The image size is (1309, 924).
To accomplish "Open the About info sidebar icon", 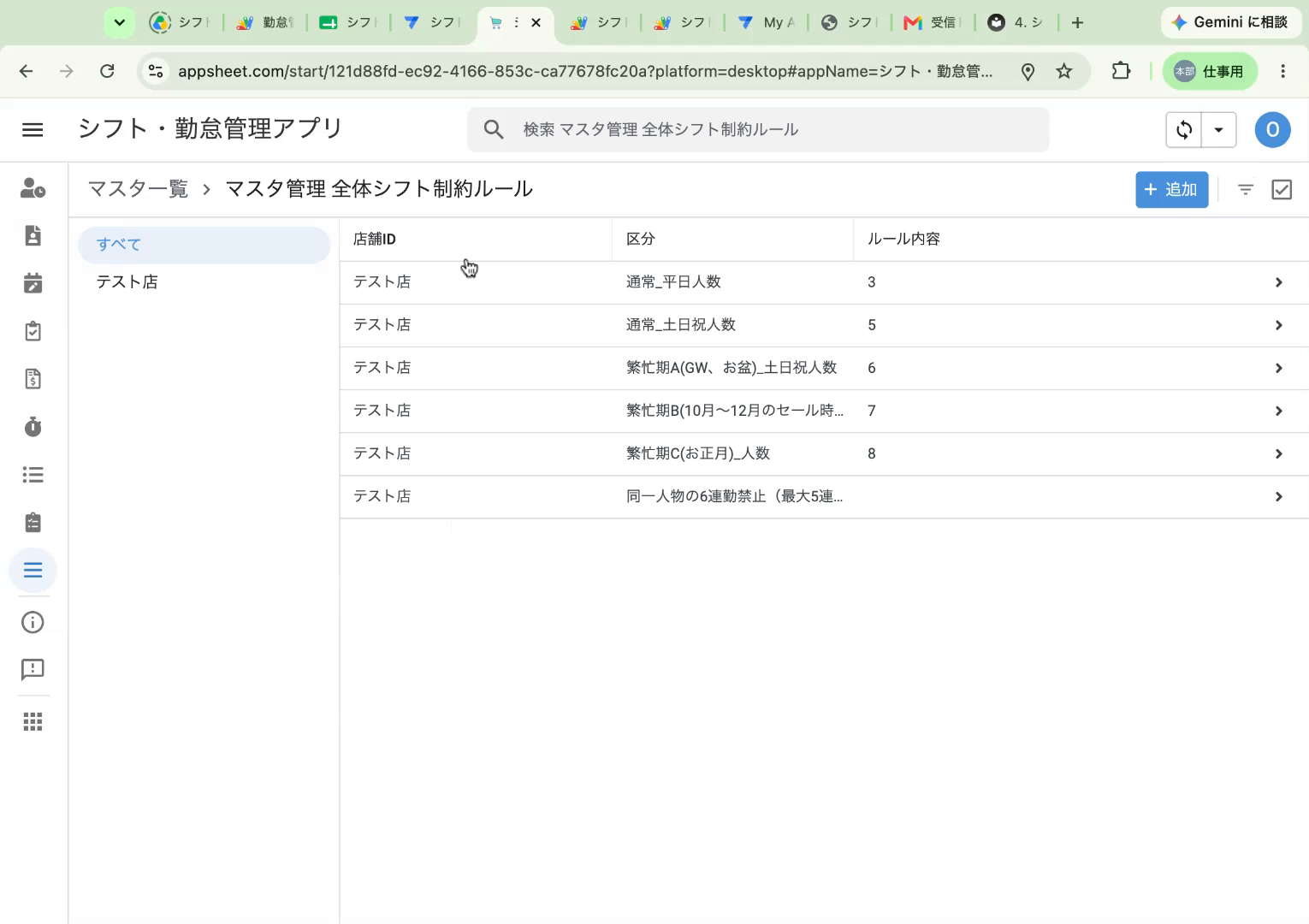I will click(33, 622).
